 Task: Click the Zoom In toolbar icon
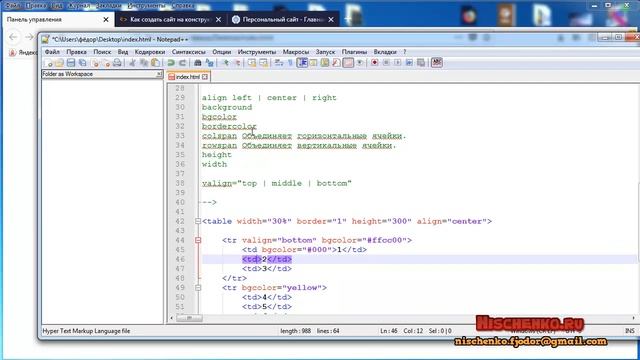coord(225,63)
